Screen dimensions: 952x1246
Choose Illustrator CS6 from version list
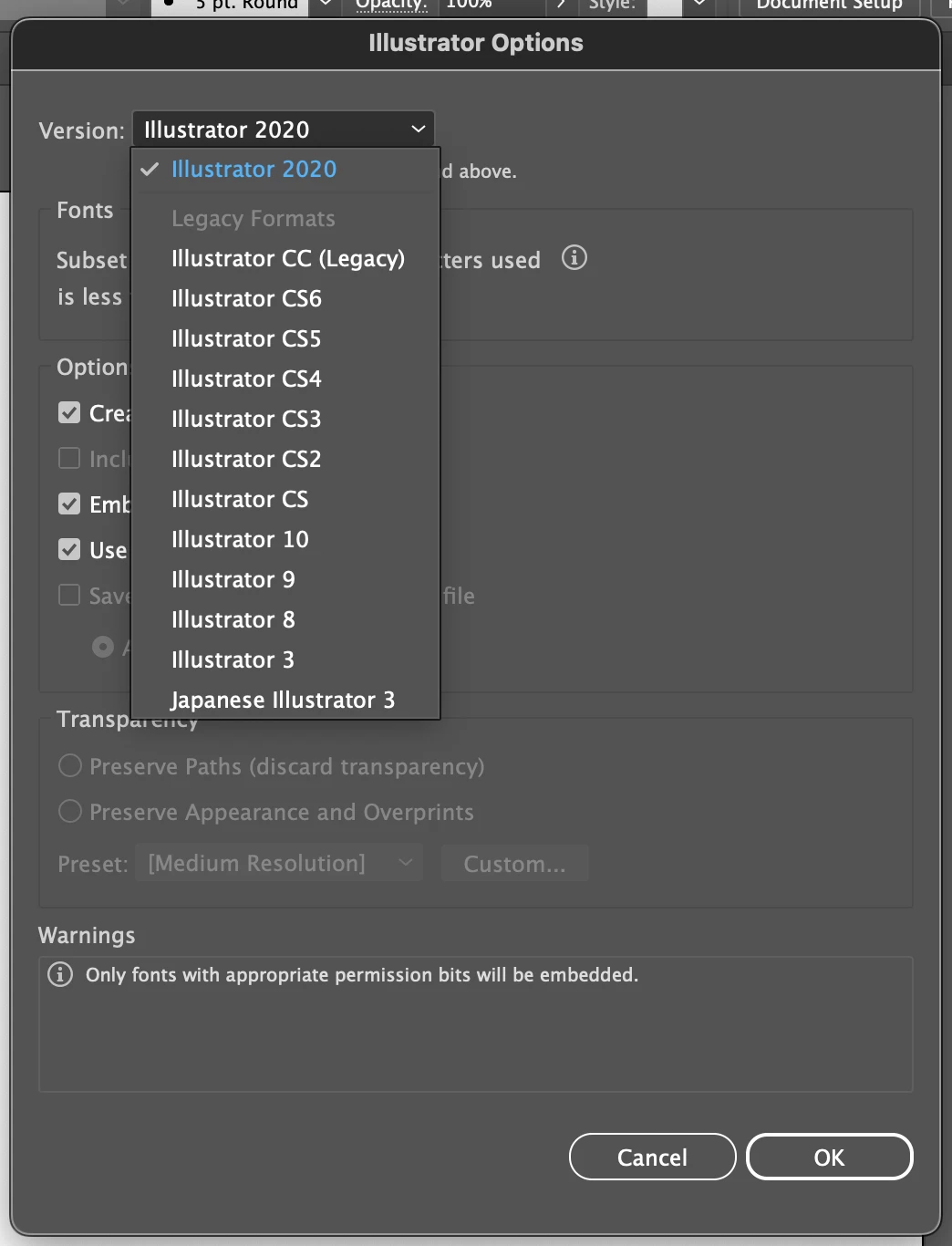pos(285,299)
